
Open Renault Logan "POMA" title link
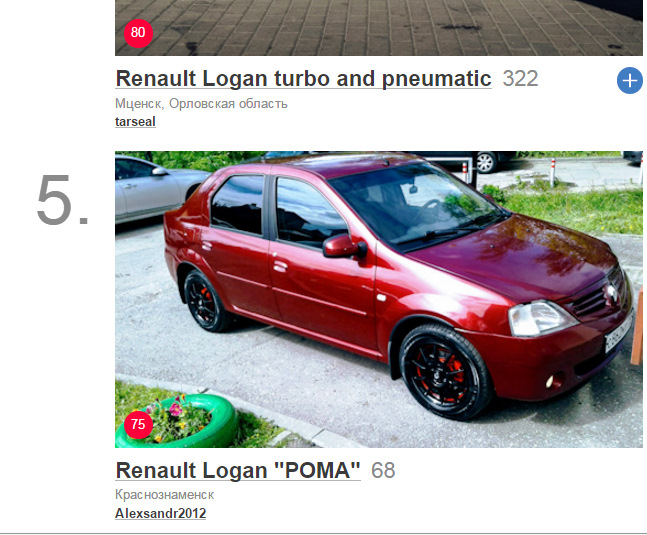coord(238,470)
